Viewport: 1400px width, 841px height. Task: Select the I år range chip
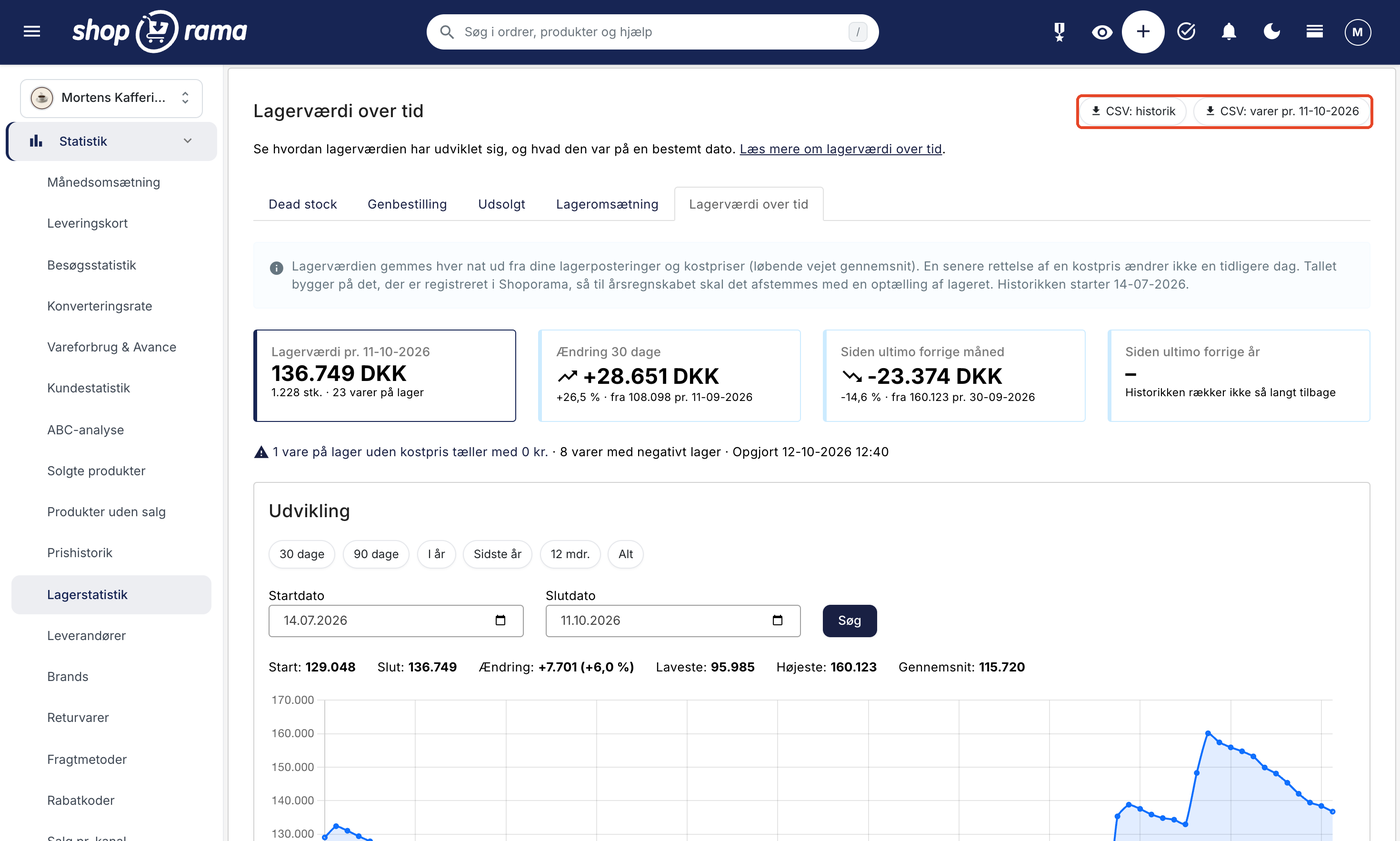pyautogui.click(x=436, y=554)
